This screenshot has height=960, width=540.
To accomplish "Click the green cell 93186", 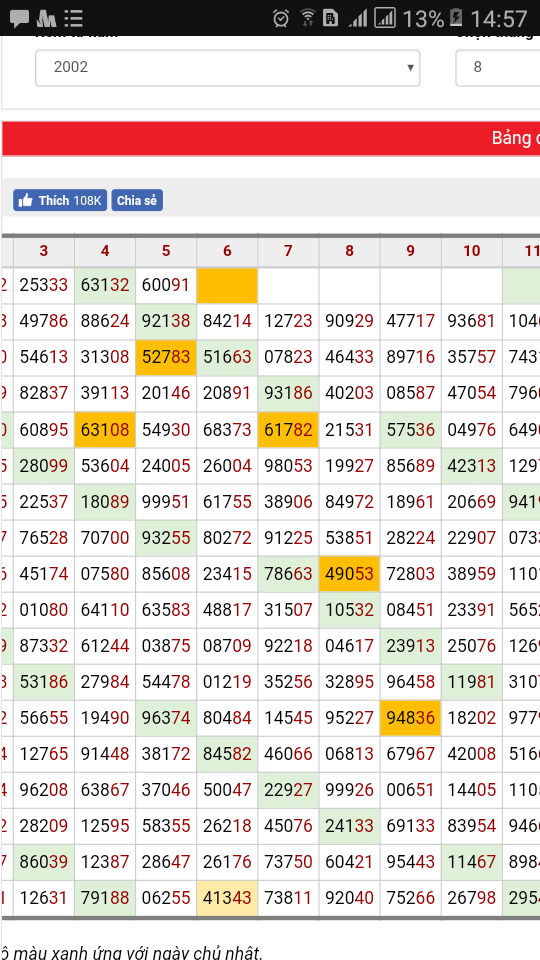I will [x=288, y=393].
